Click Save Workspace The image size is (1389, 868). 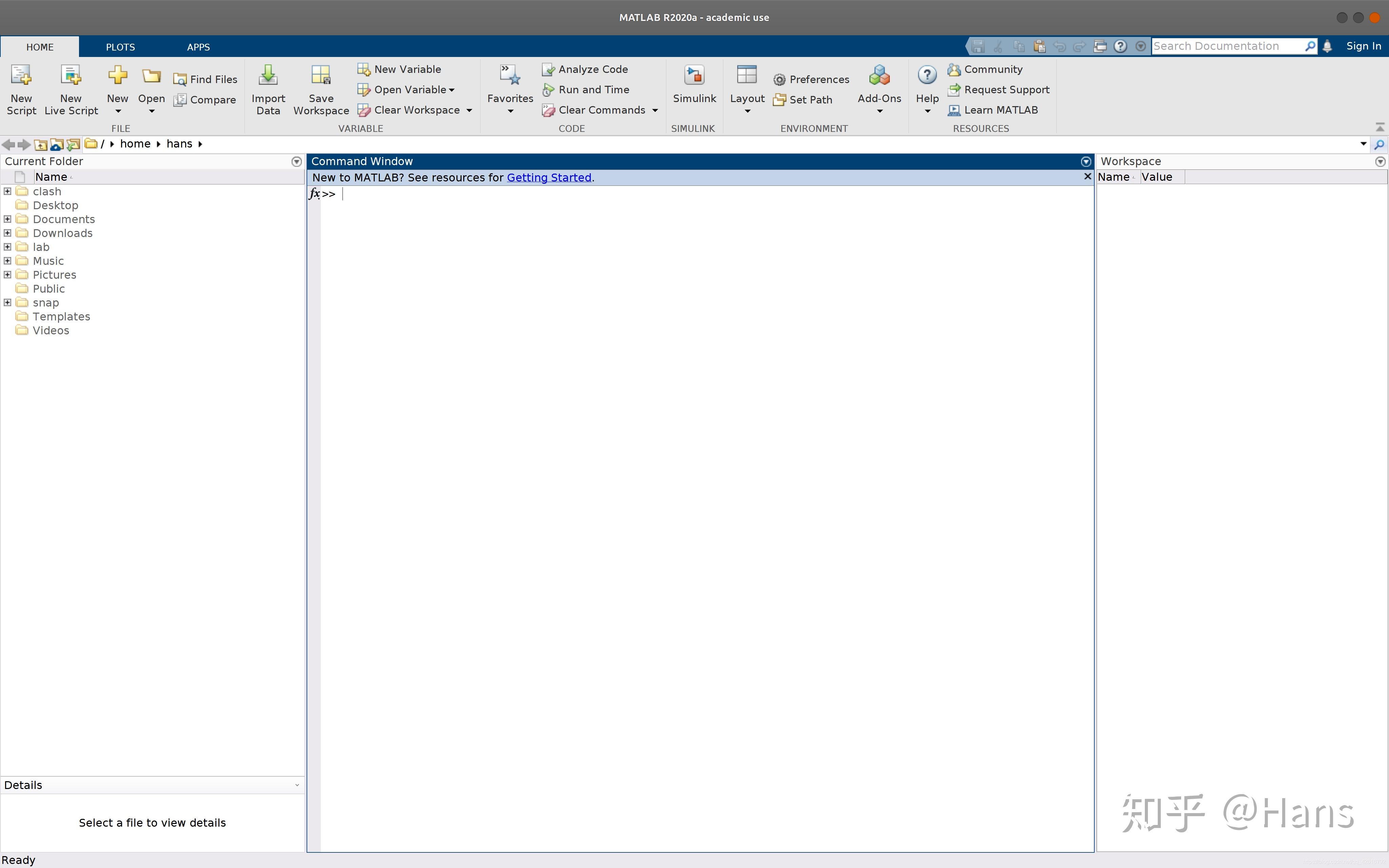(321, 90)
